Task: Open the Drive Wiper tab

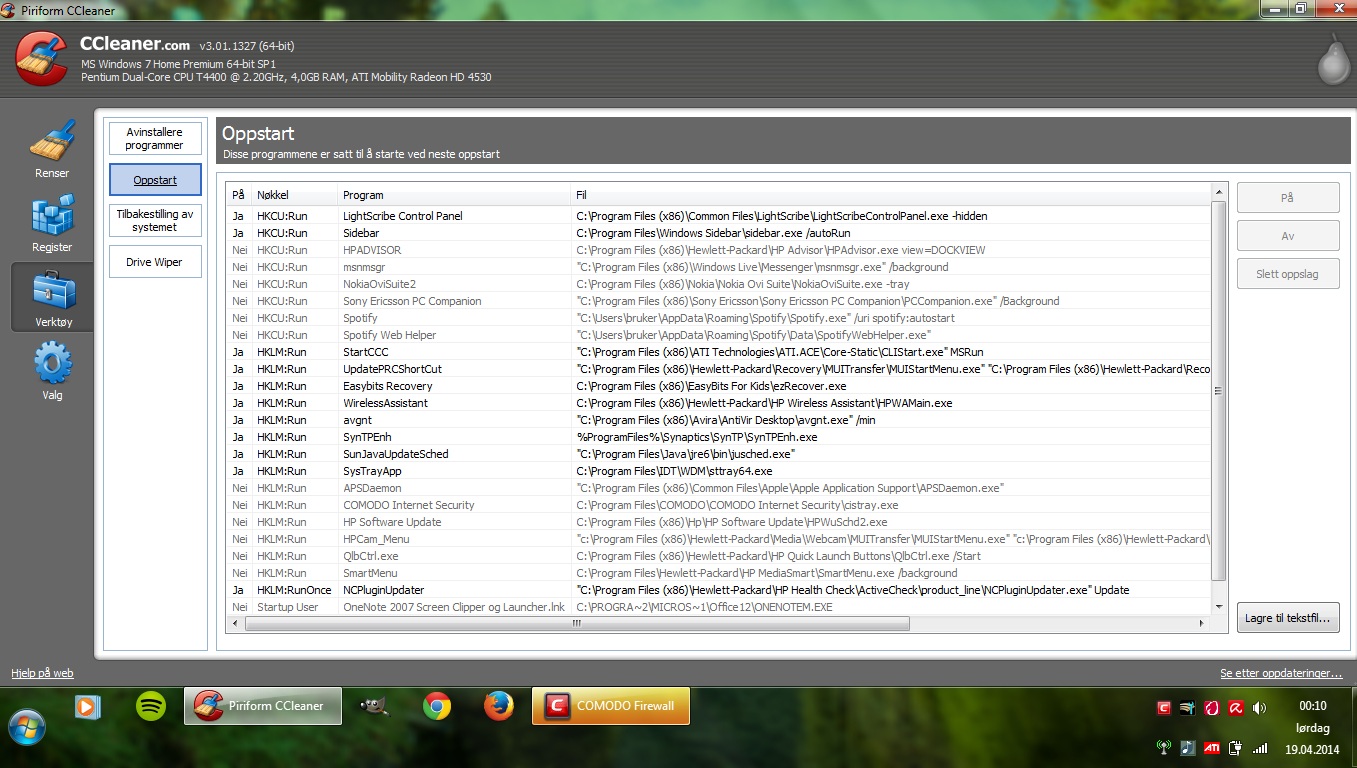Action: coord(155,262)
